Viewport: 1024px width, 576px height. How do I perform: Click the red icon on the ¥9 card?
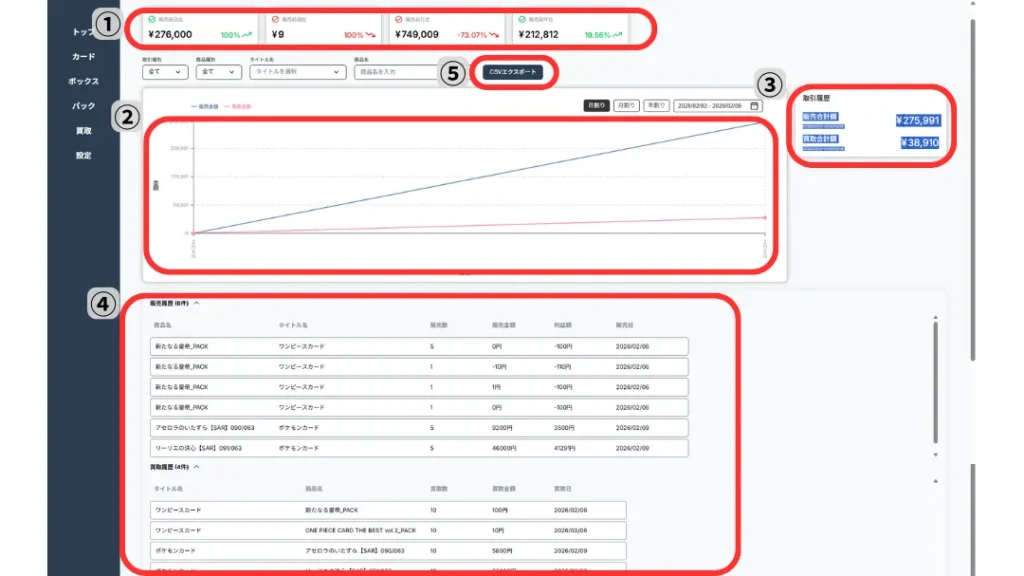point(276,19)
